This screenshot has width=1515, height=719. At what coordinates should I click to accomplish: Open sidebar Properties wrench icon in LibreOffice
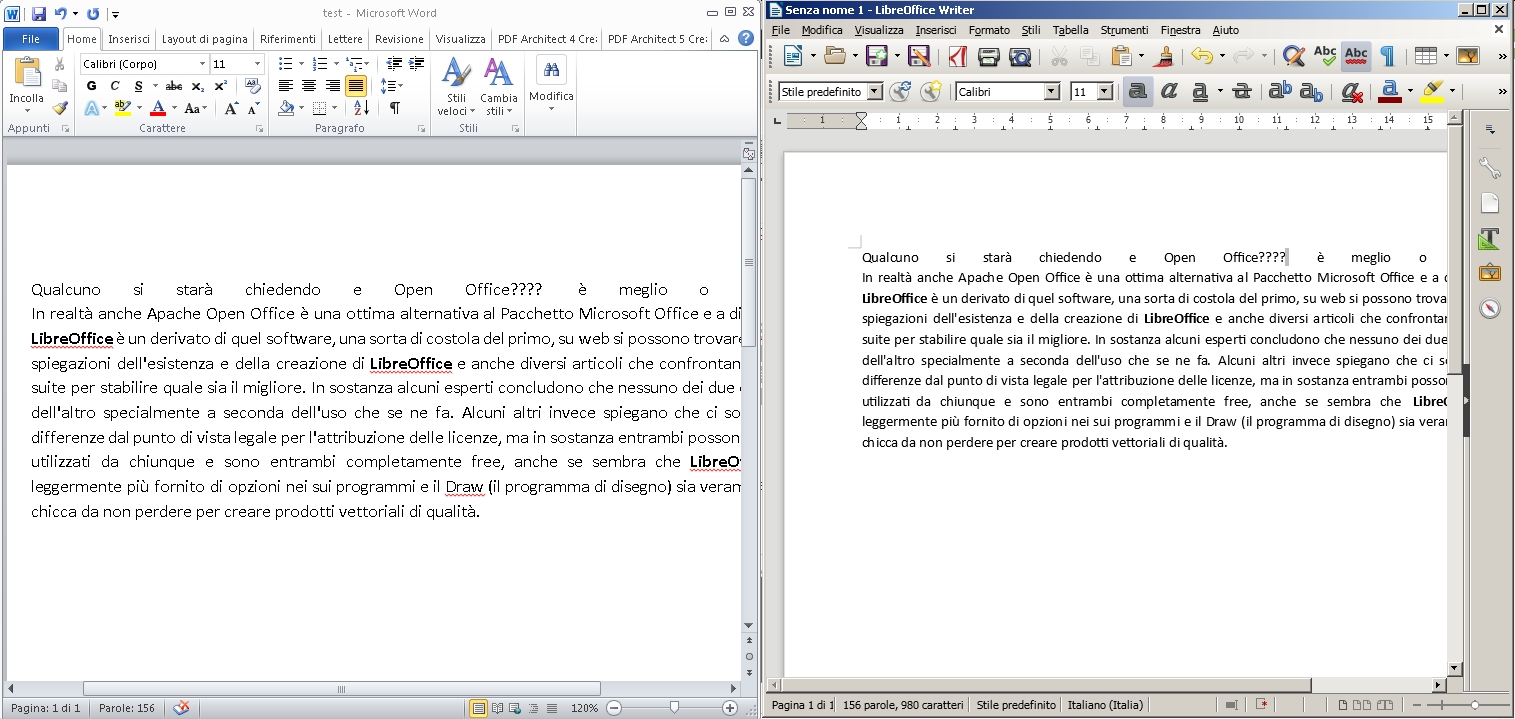tap(1490, 167)
